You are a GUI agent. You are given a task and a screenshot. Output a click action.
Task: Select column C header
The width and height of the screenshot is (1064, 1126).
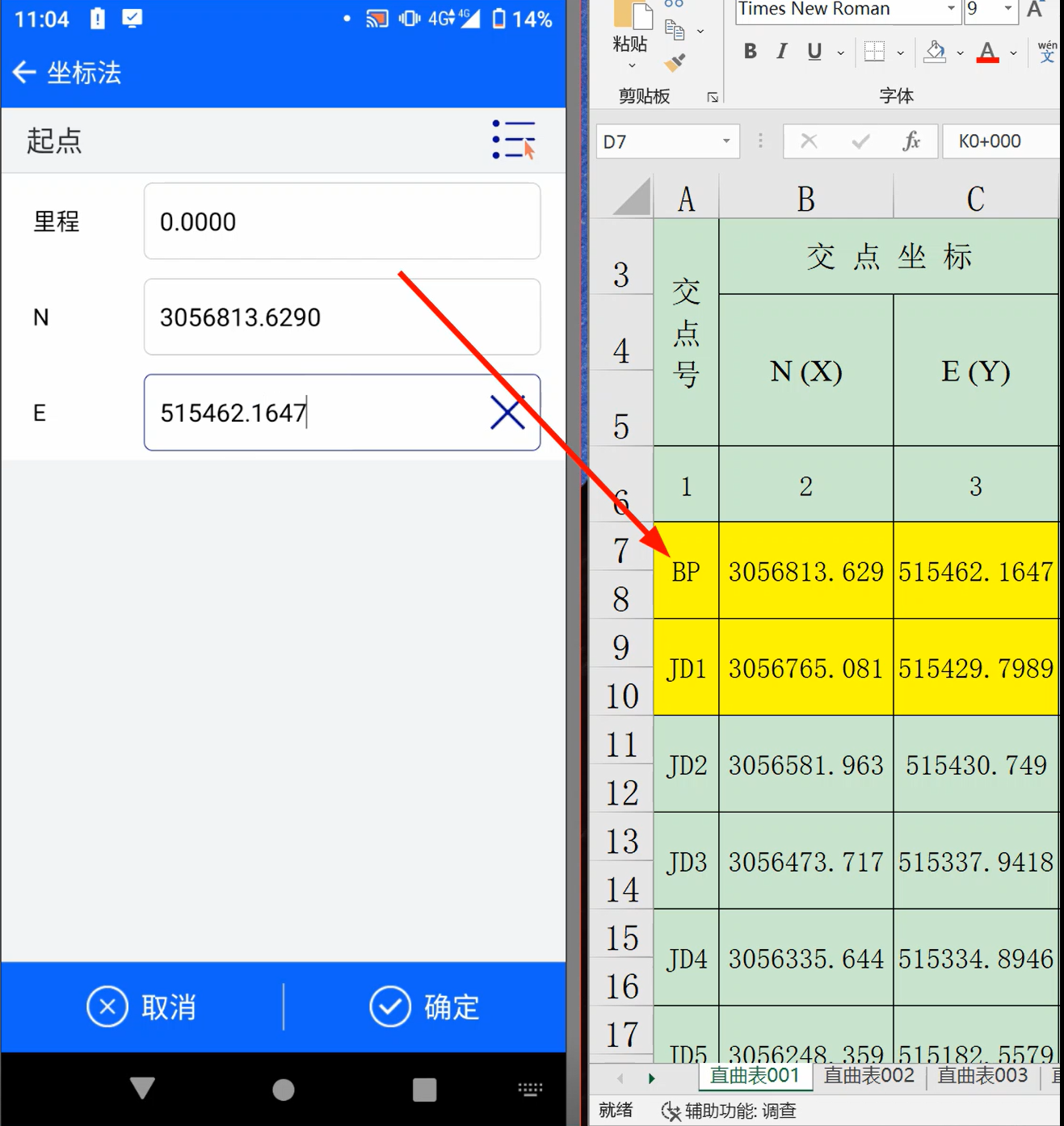(x=976, y=198)
